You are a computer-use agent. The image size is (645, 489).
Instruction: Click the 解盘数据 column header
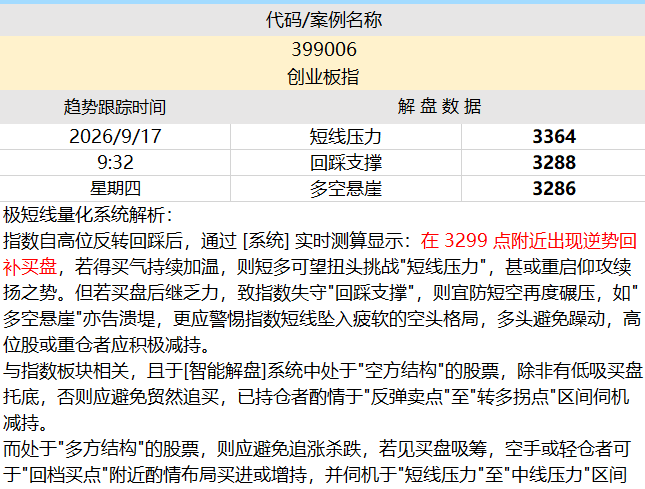tap(438, 107)
